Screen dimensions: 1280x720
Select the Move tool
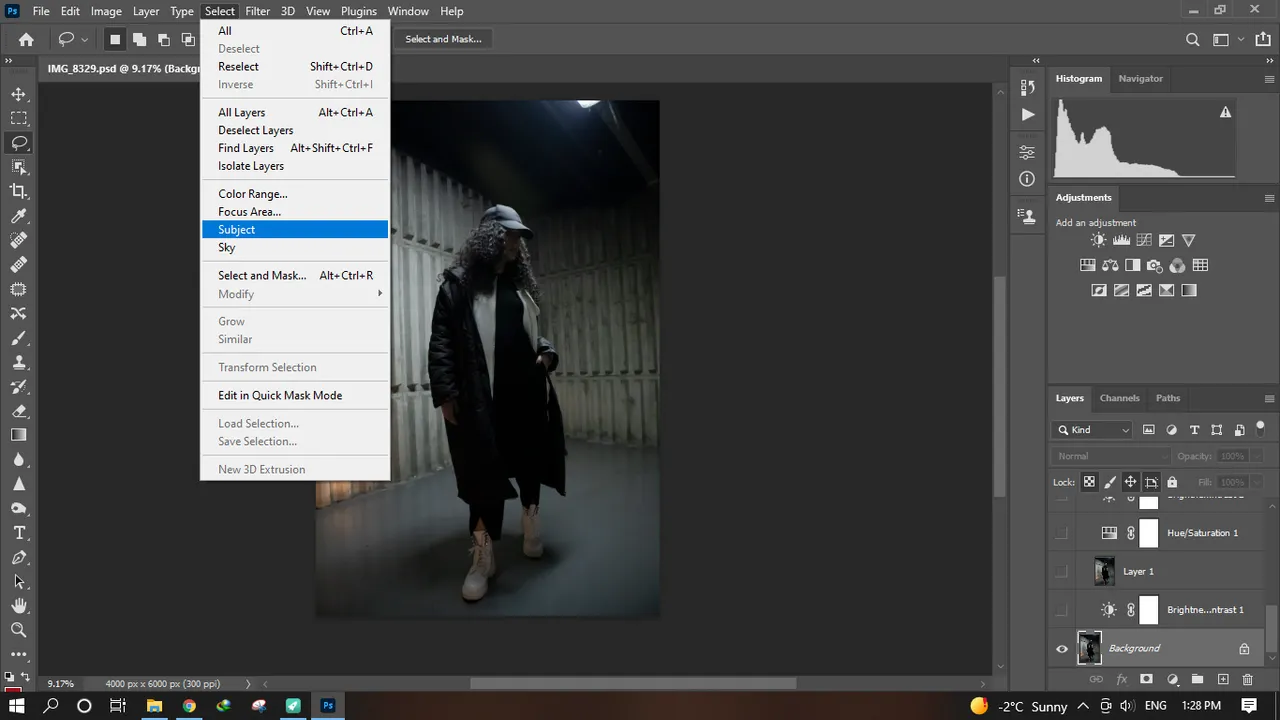(x=18, y=94)
